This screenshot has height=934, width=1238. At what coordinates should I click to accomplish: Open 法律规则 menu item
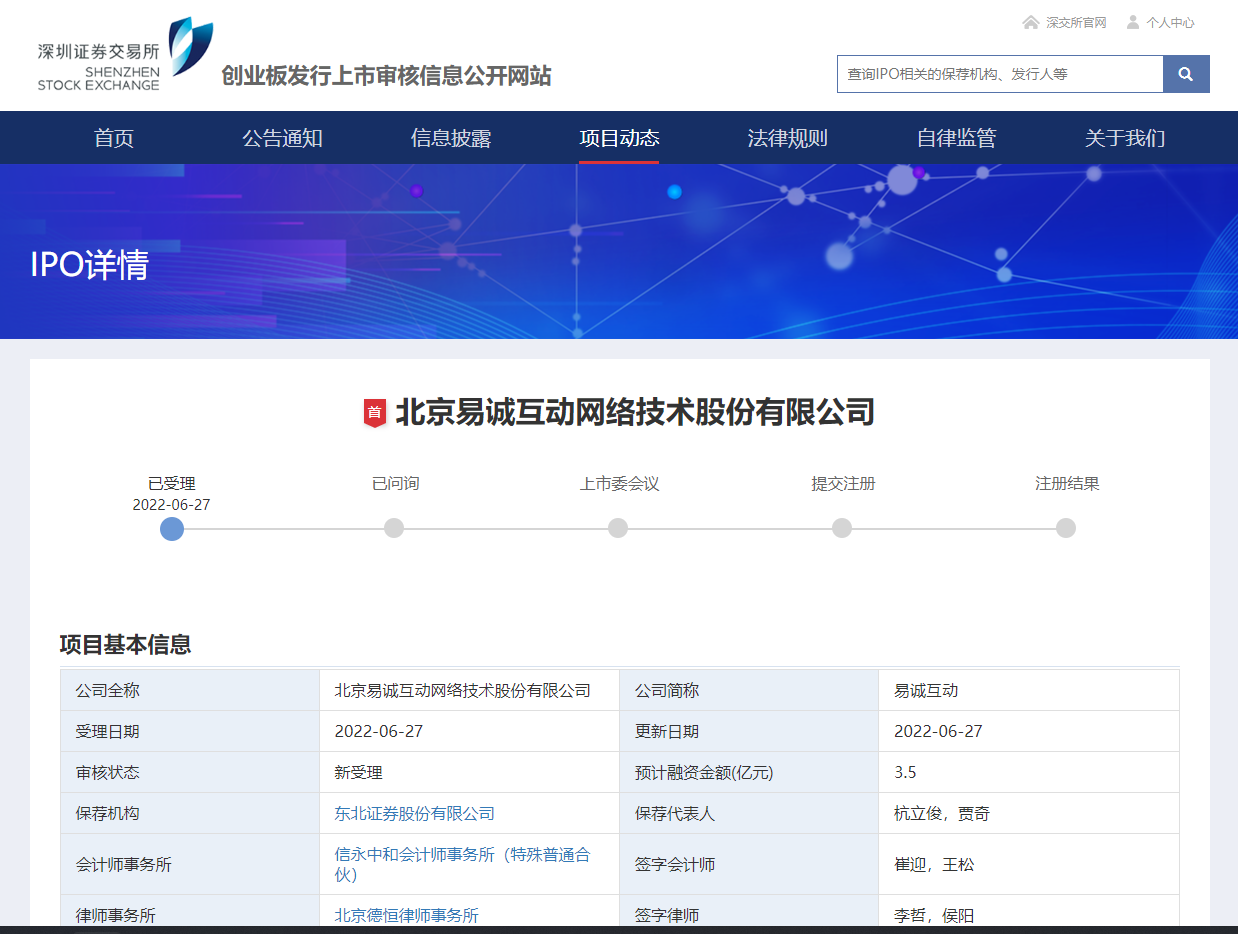[788, 138]
